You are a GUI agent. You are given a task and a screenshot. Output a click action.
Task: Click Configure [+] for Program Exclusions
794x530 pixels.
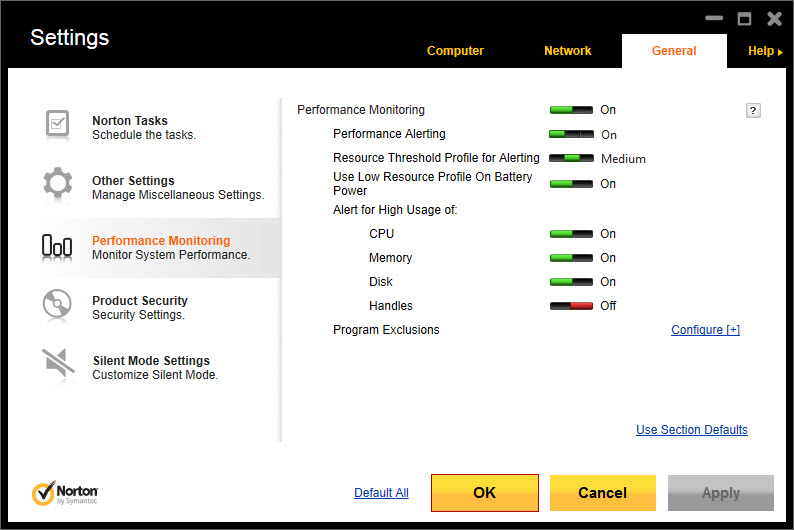click(x=705, y=330)
